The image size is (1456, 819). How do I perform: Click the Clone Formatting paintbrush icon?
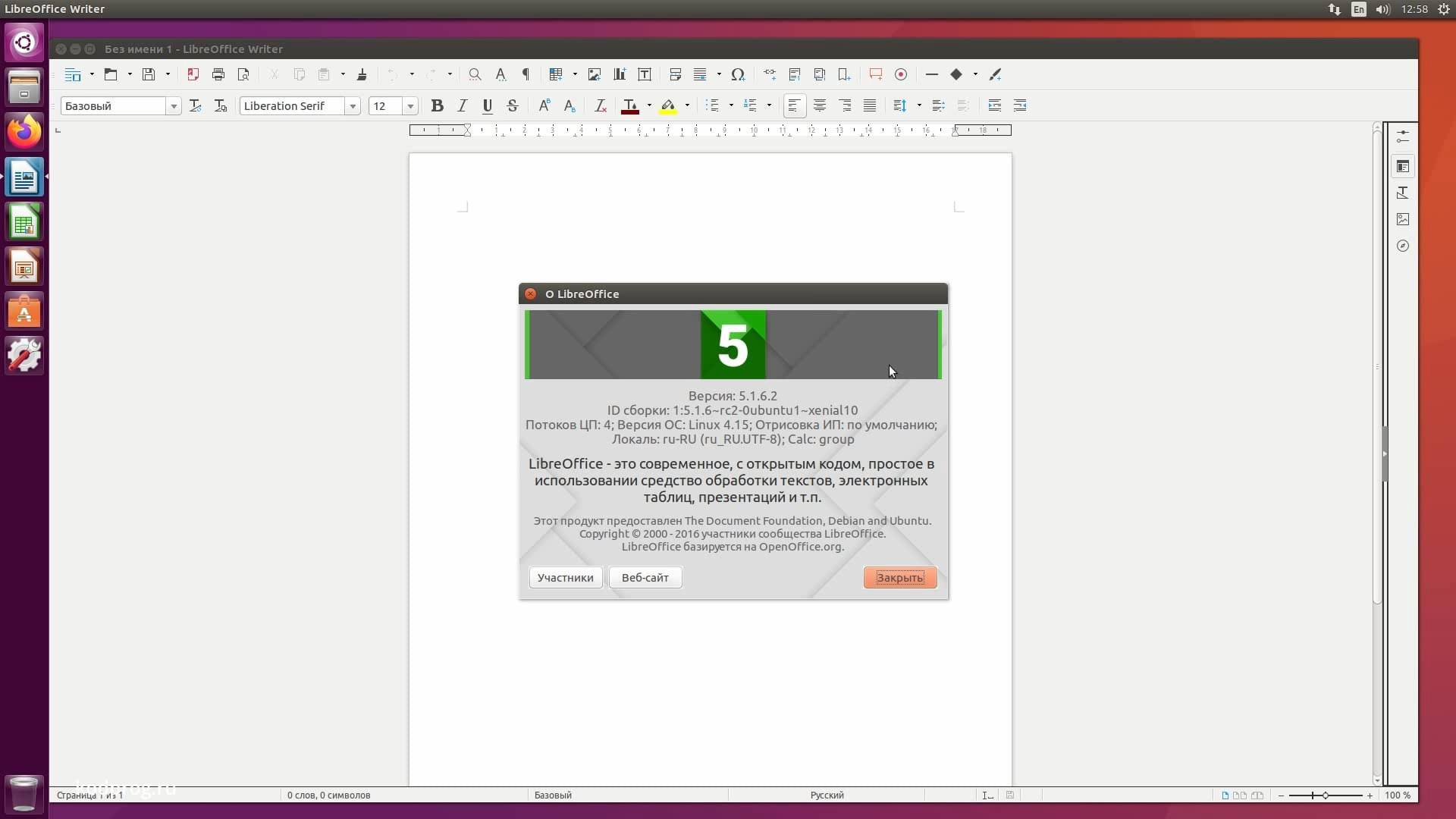[362, 74]
